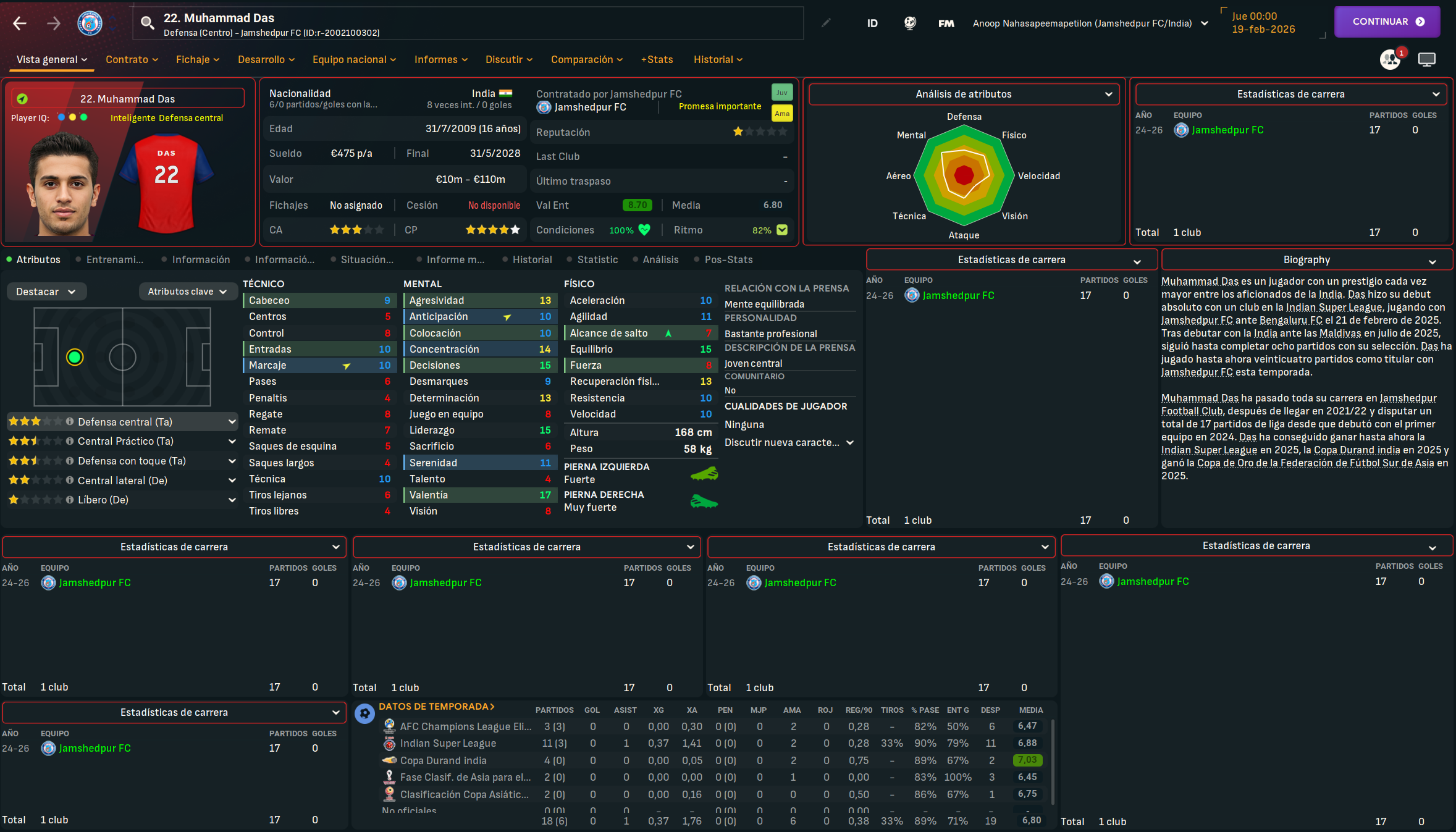Click the CONTINUAR button
Screen dimensions: 1456x832
coord(1387,22)
